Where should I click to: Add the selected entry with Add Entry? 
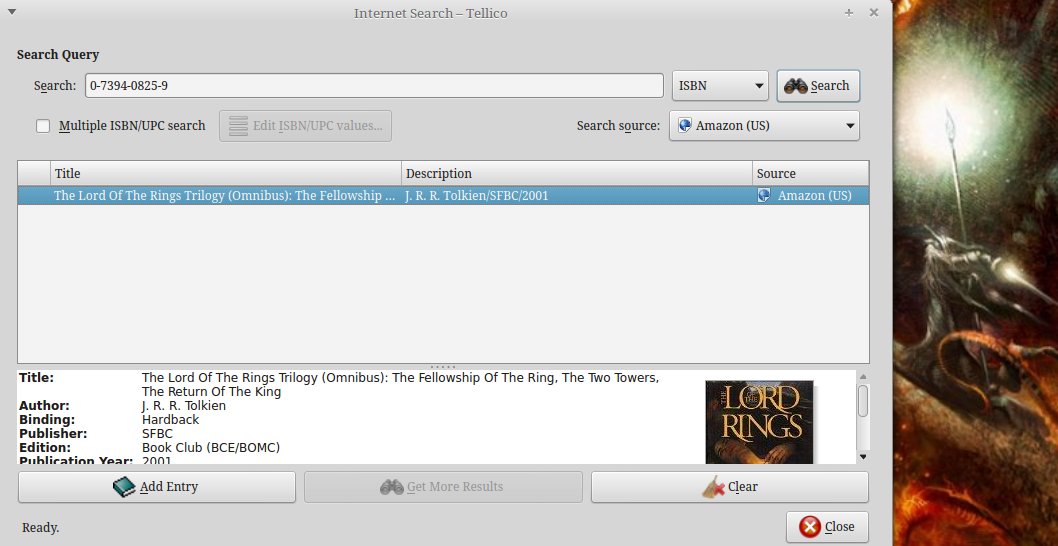[x=157, y=487]
